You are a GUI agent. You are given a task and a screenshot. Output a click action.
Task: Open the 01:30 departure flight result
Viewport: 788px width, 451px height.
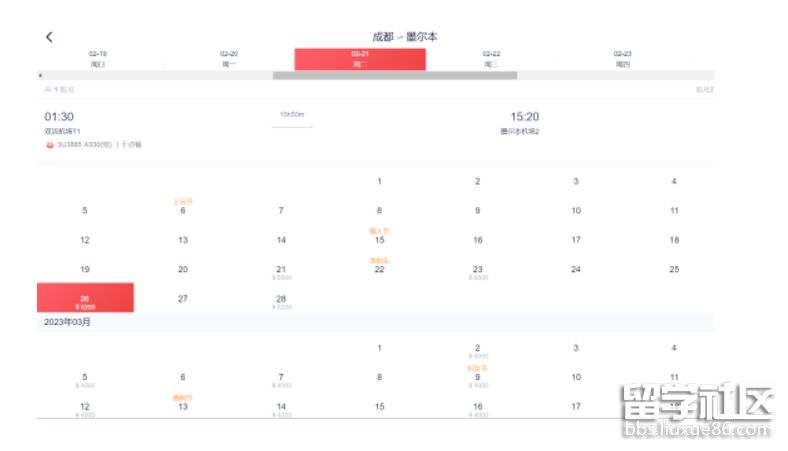tap(59, 117)
